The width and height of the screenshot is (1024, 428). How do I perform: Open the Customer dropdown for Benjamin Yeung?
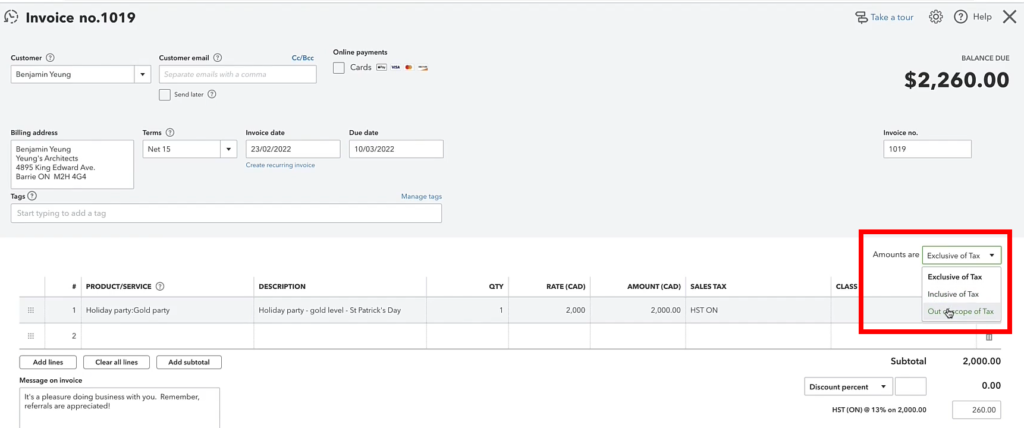click(x=143, y=74)
